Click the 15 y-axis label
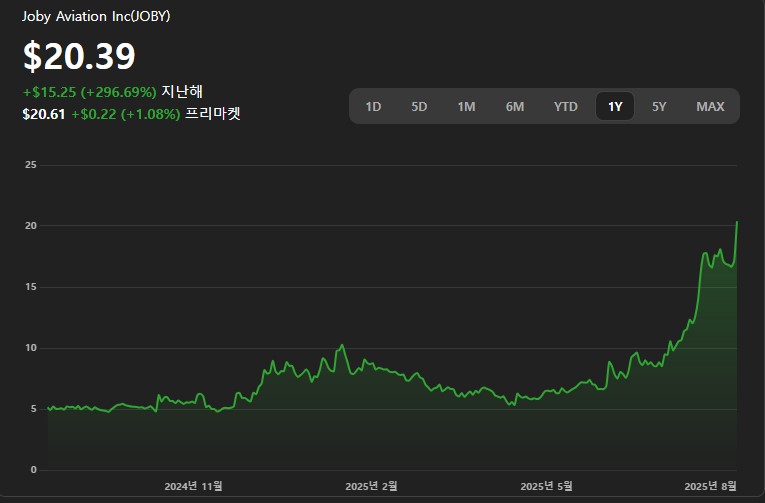The image size is (765, 503). [x=31, y=287]
